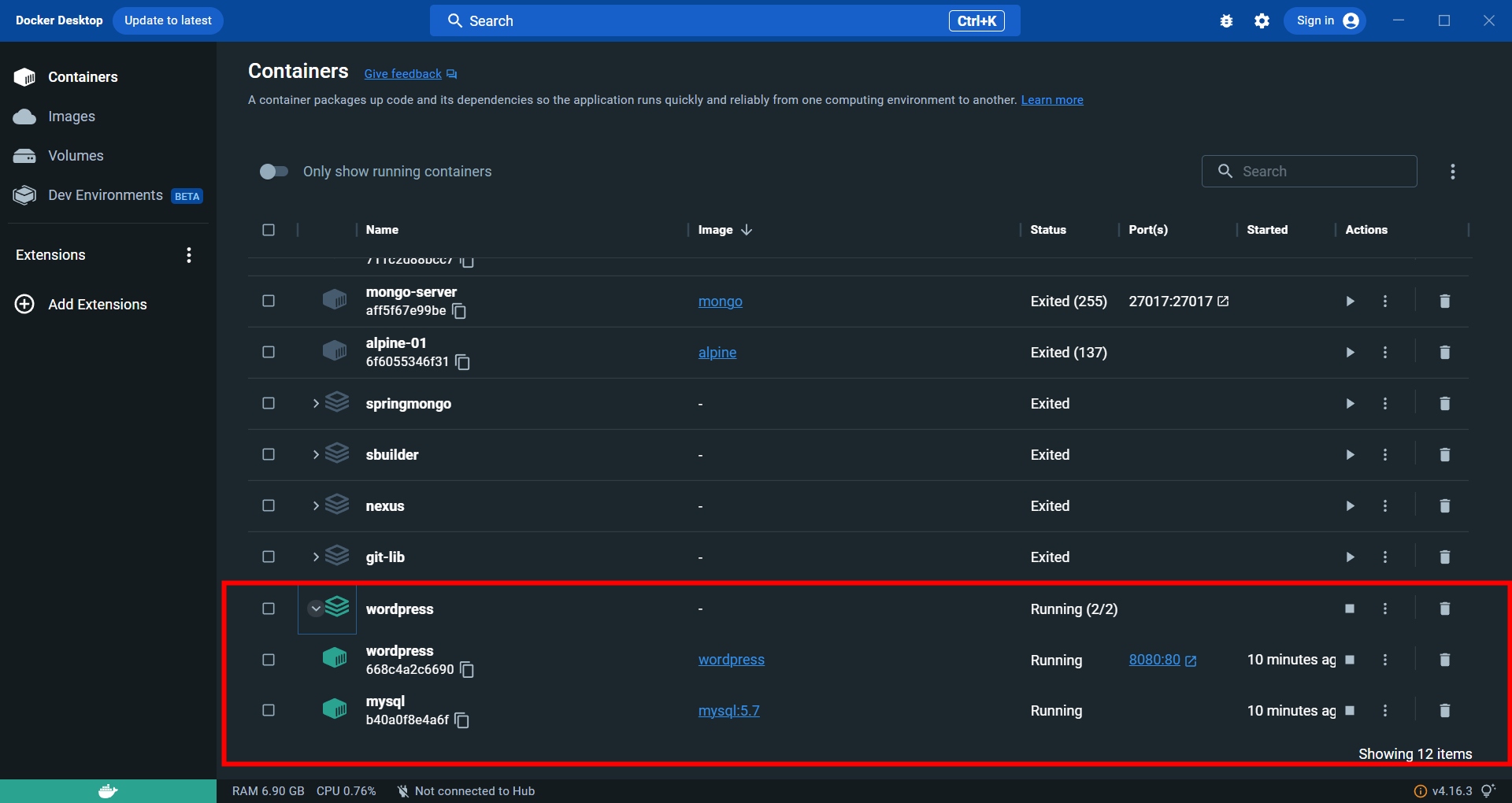This screenshot has width=1512, height=803.
Task: Copy alpine-01 container ID
Action: point(463,362)
